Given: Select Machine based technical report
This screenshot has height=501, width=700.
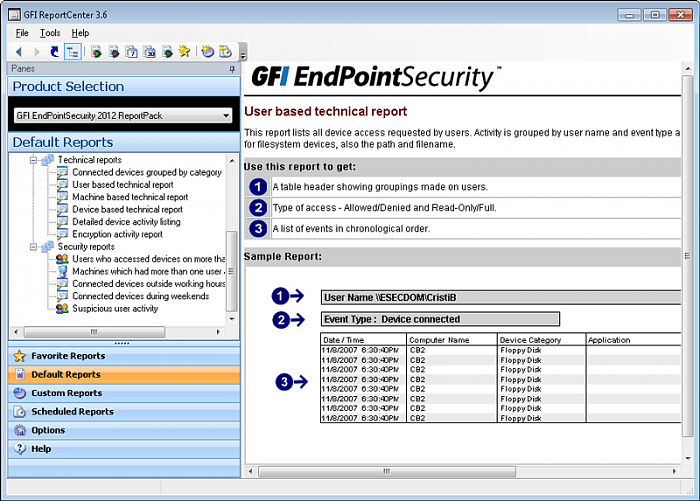Looking at the screenshot, I should (x=130, y=197).
